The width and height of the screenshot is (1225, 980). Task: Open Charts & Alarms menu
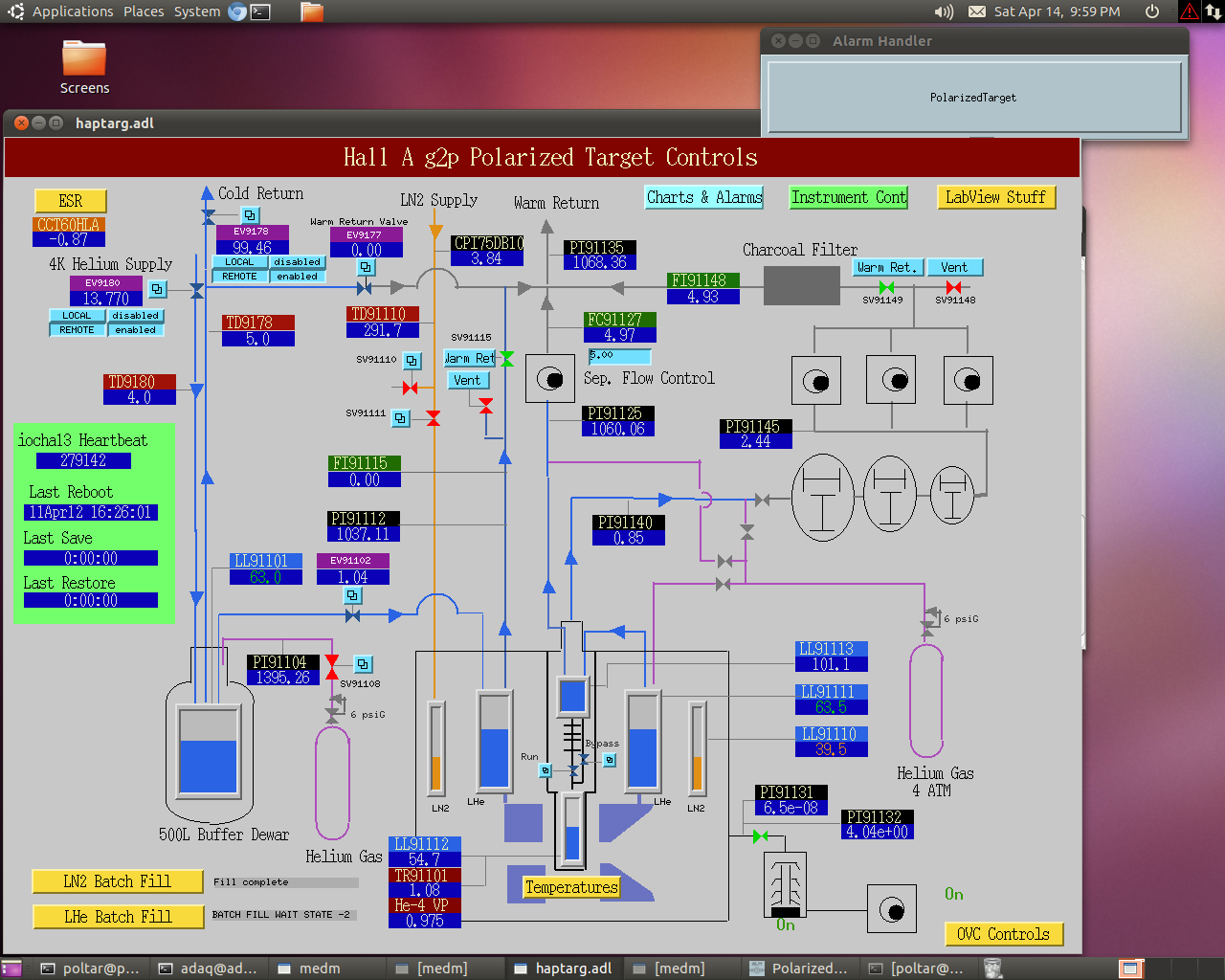point(704,197)
